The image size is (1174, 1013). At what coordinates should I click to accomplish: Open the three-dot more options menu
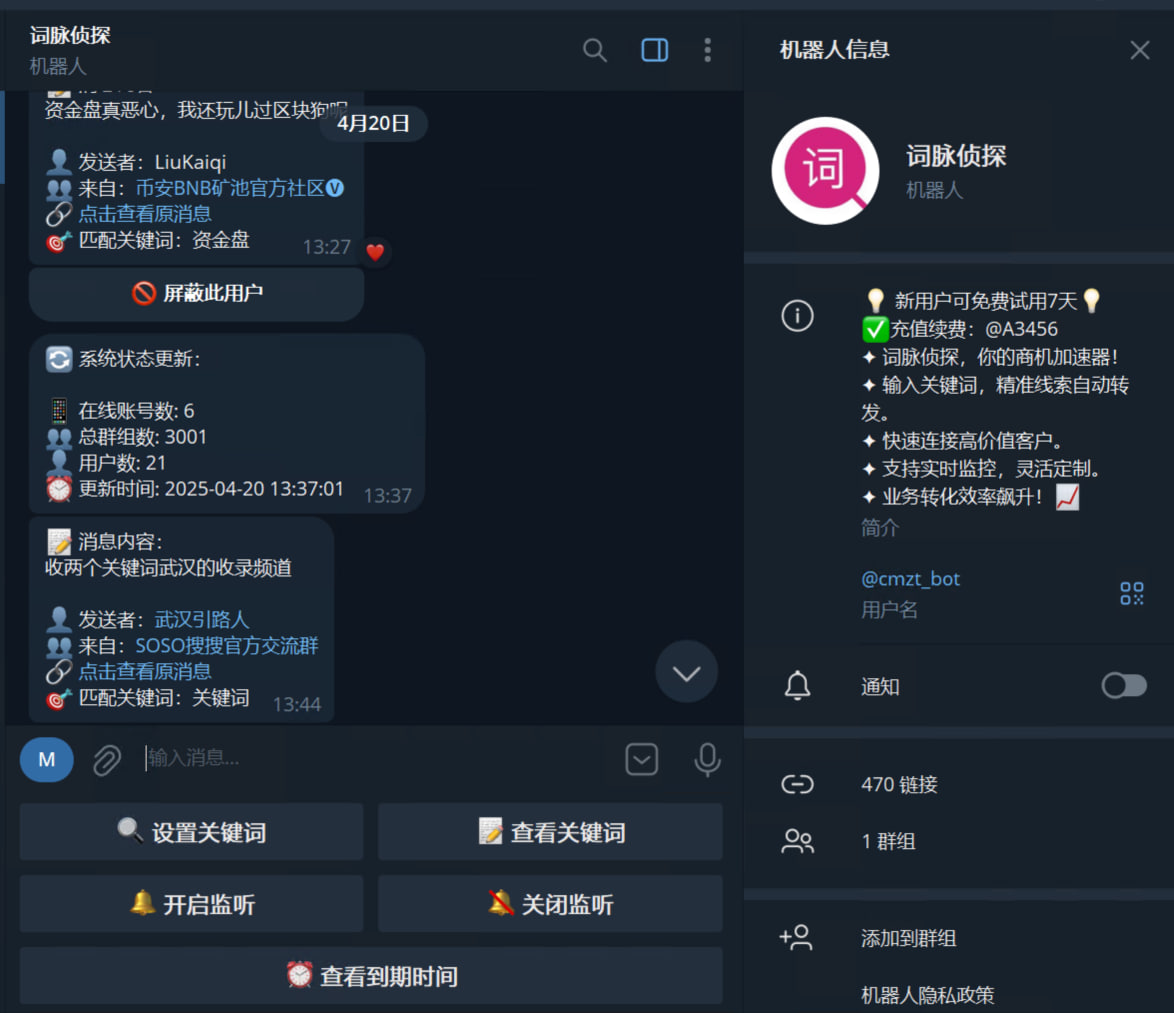pyautogui.click(x=708, y=50)
